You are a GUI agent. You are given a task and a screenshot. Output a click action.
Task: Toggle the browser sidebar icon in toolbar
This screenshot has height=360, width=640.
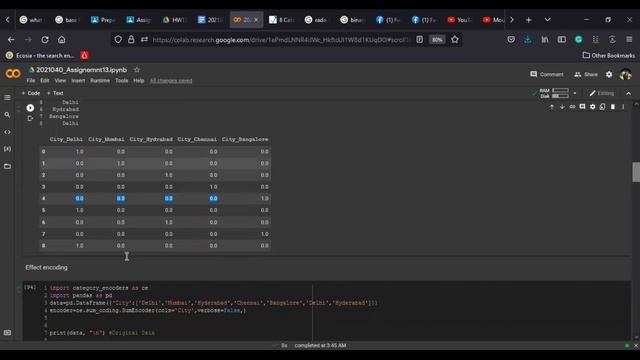coord(562,40)
